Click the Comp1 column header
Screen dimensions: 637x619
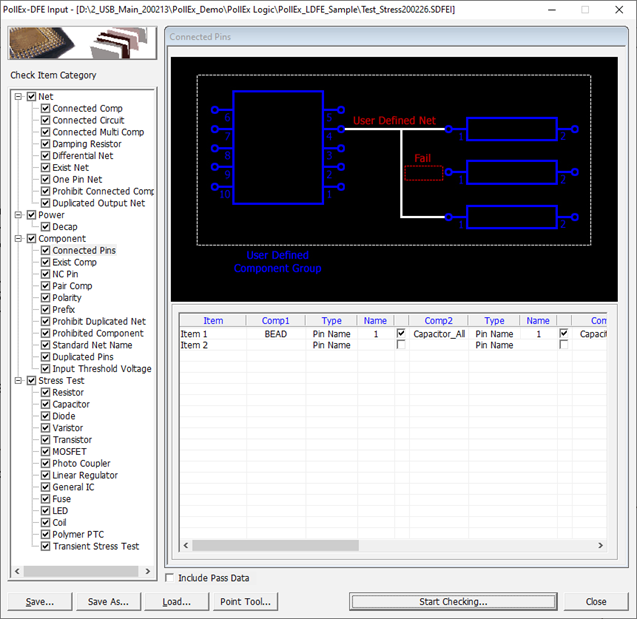275,321
